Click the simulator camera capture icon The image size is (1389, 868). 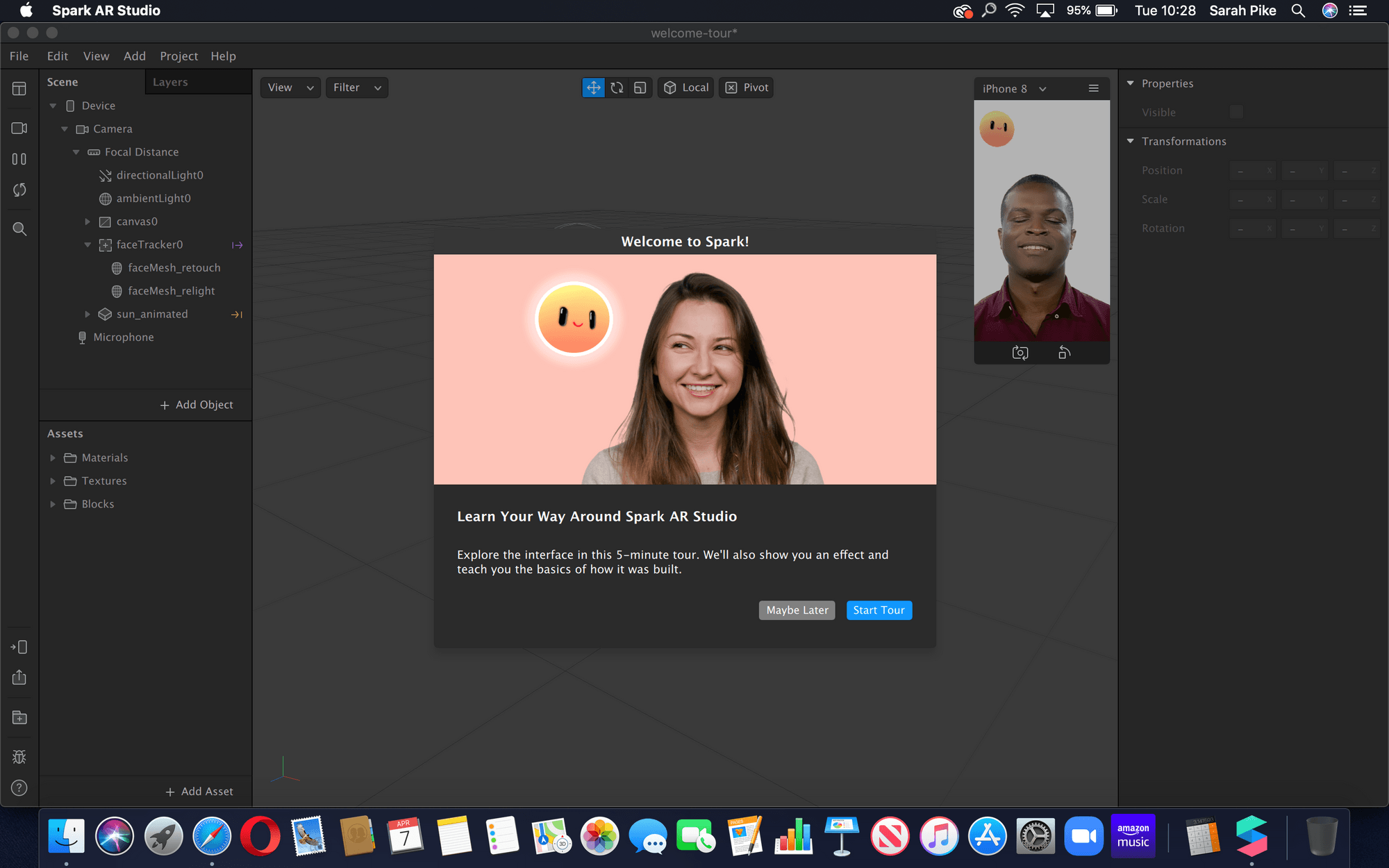1020,353
